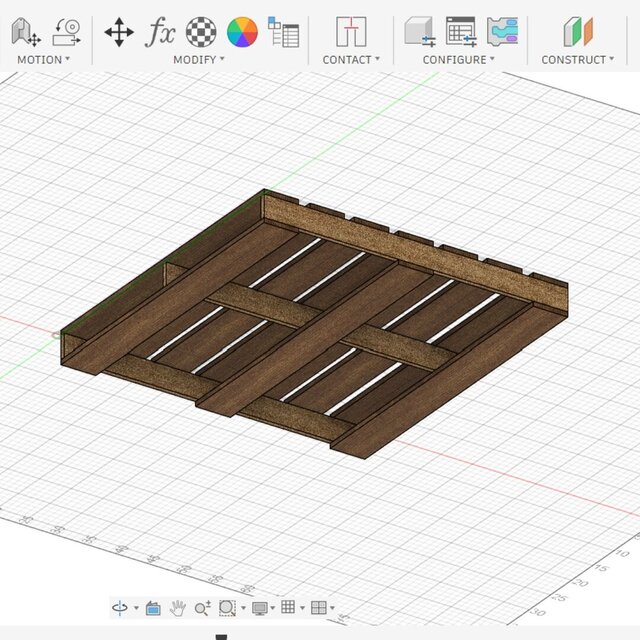Click the Viewports layout icon
Viewport: 640px width, 640px height.
click(x=319, y=608)
